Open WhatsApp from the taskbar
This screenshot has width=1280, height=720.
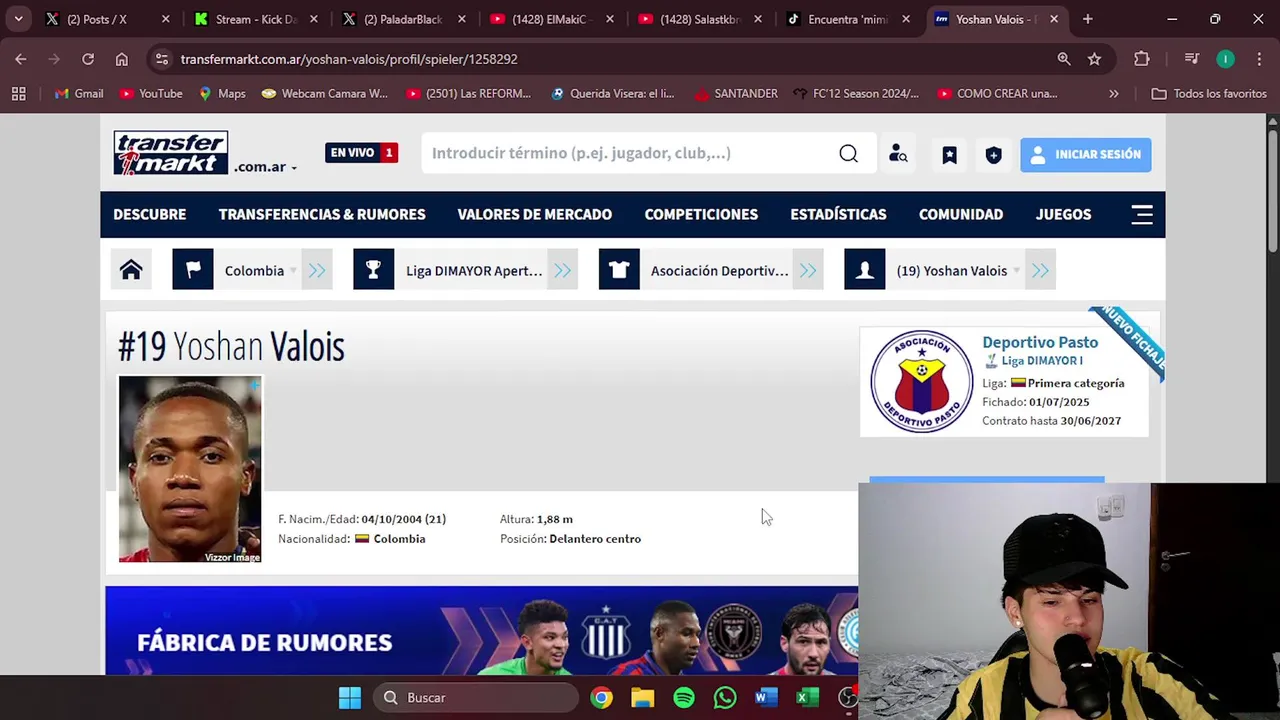click(725, 698)
